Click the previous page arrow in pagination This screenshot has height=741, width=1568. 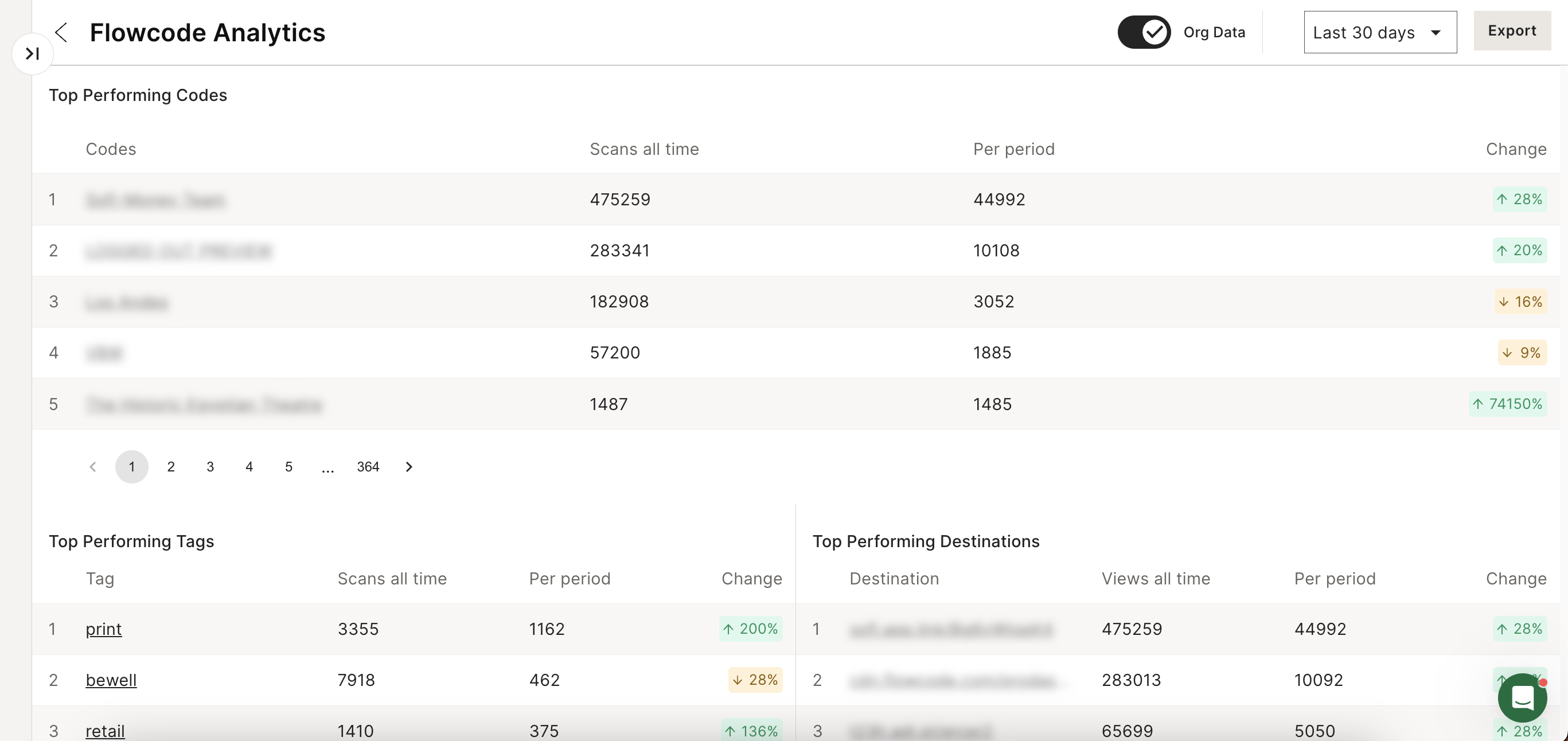(92, 466)
